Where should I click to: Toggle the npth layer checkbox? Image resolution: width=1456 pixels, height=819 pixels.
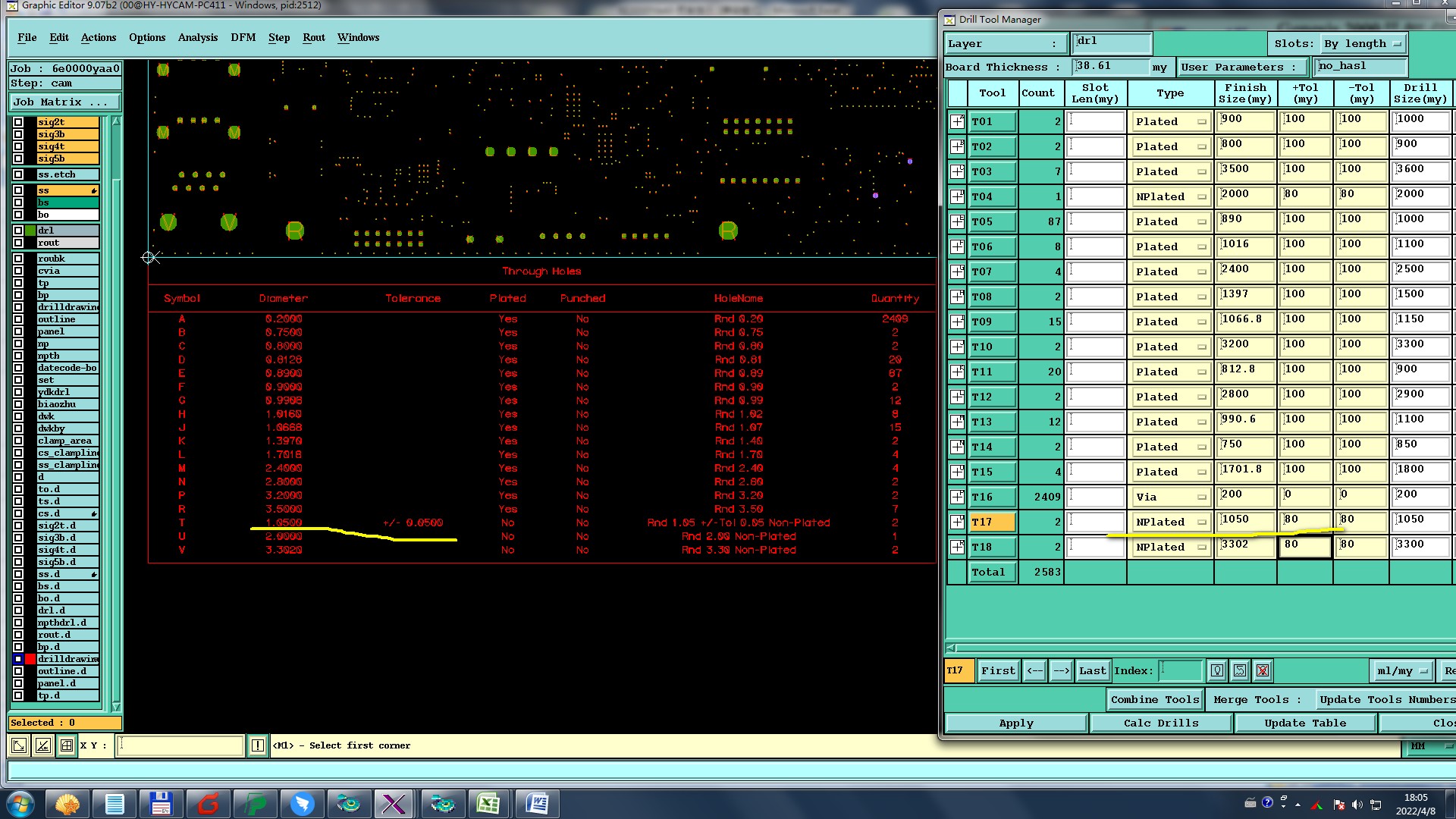18,356
